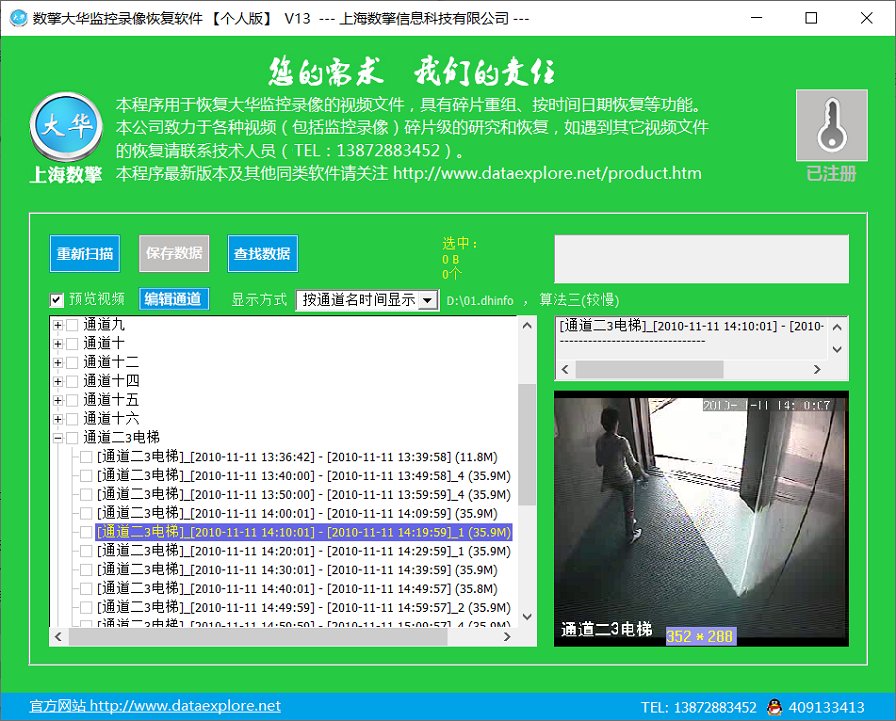Check the 通道十四 checkbox

[72, 382]
